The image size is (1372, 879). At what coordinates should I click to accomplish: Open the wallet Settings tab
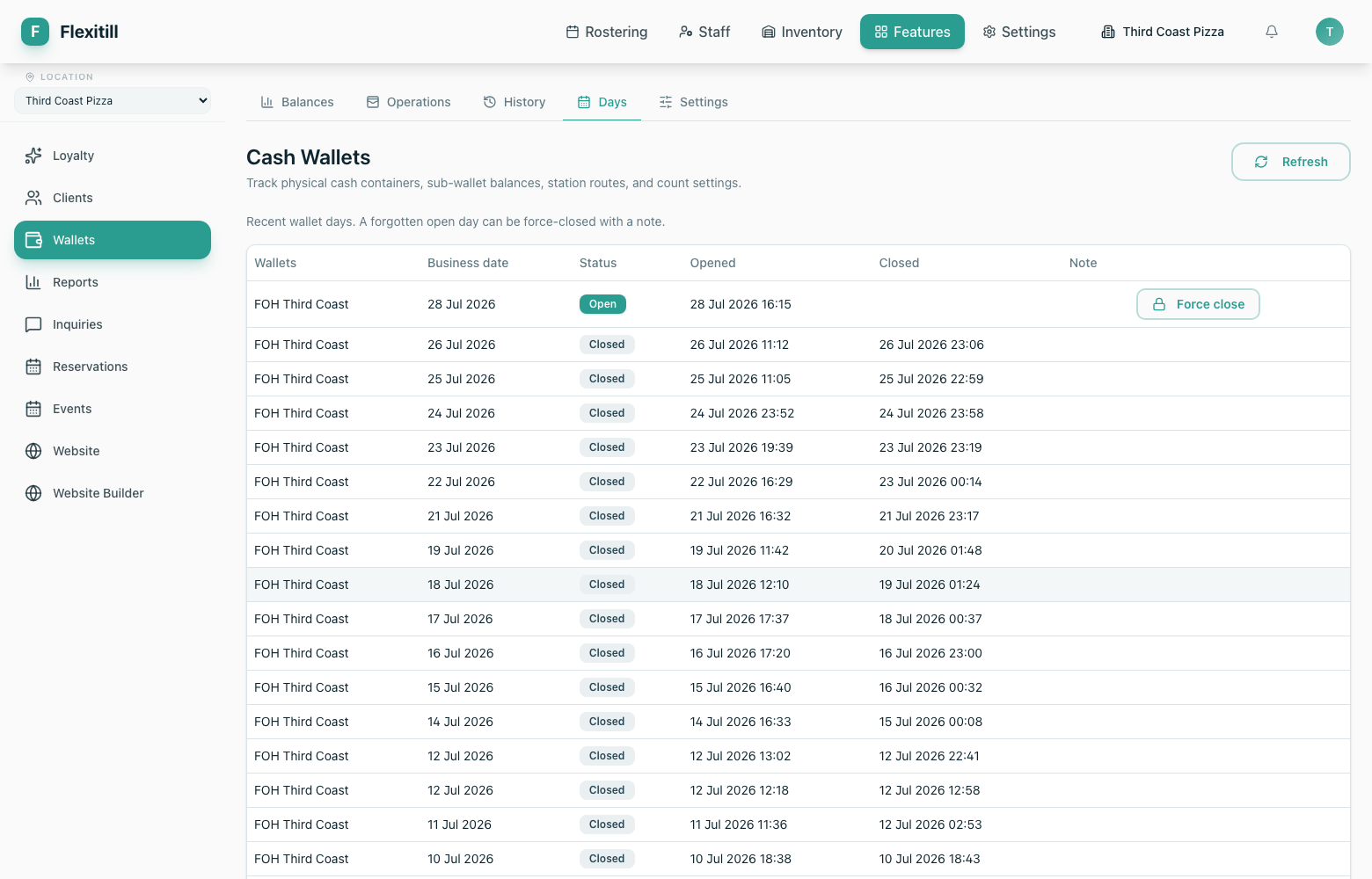pos(693,102)
